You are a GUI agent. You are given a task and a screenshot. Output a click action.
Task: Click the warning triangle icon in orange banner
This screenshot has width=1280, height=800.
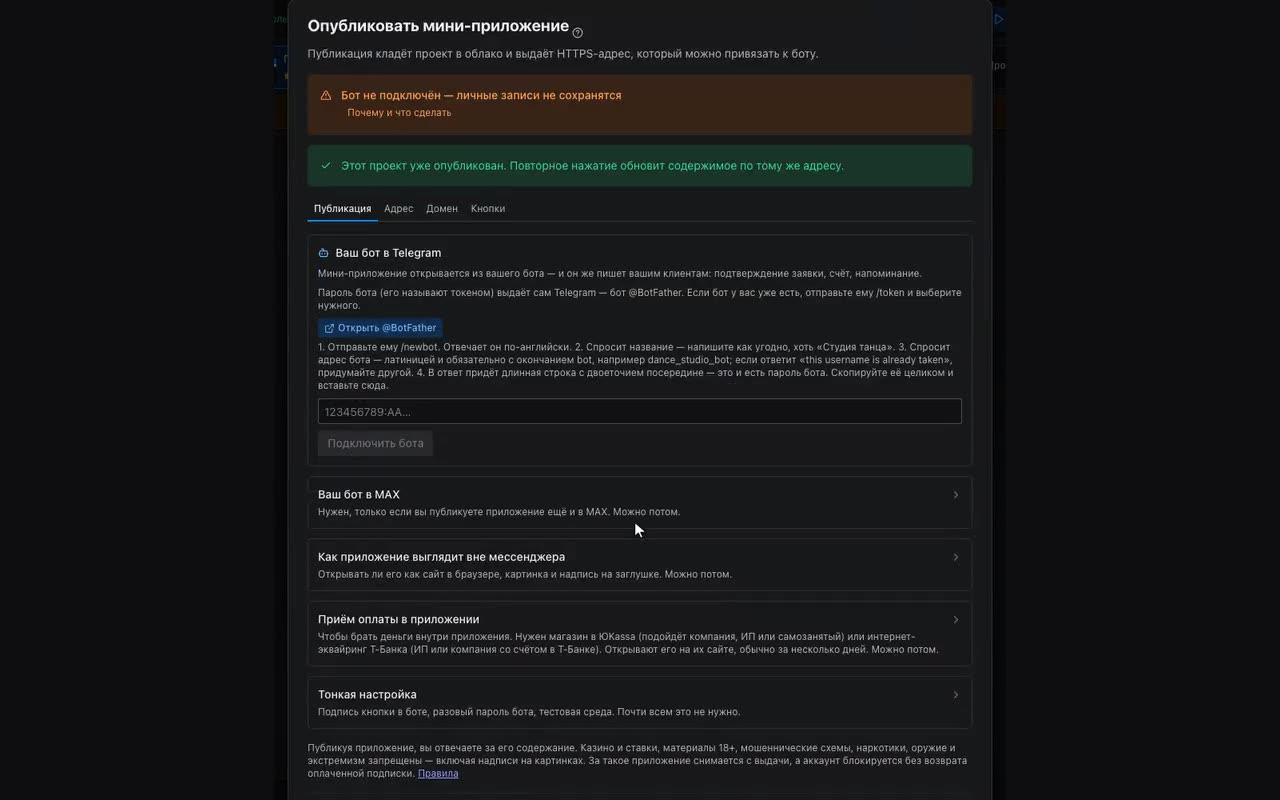[x=326, y=96]
